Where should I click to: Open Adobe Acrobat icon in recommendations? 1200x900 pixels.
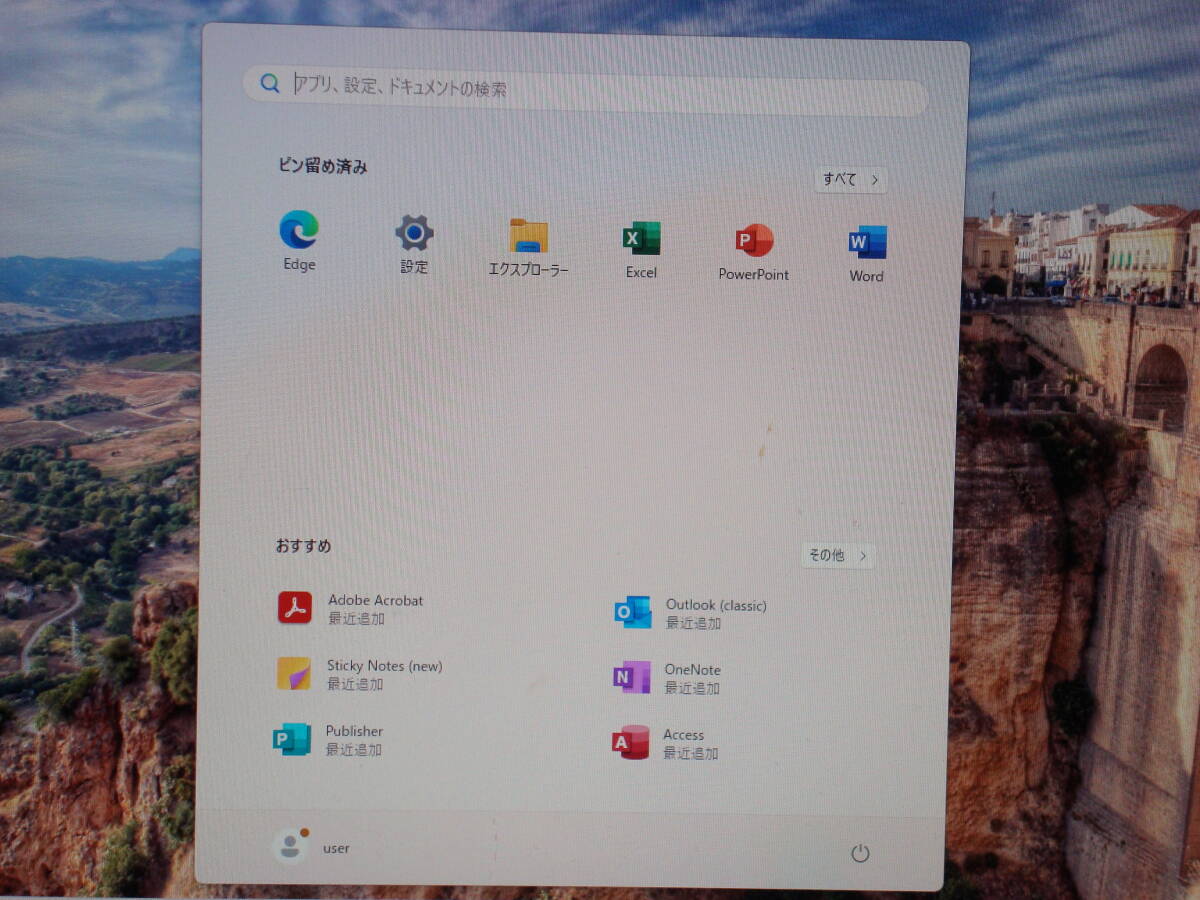295,607
